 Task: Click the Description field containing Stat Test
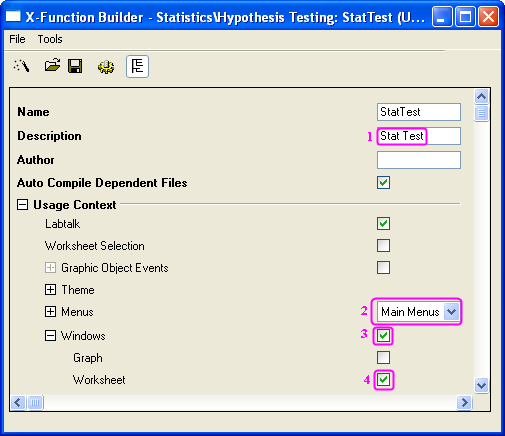[419, 136]
